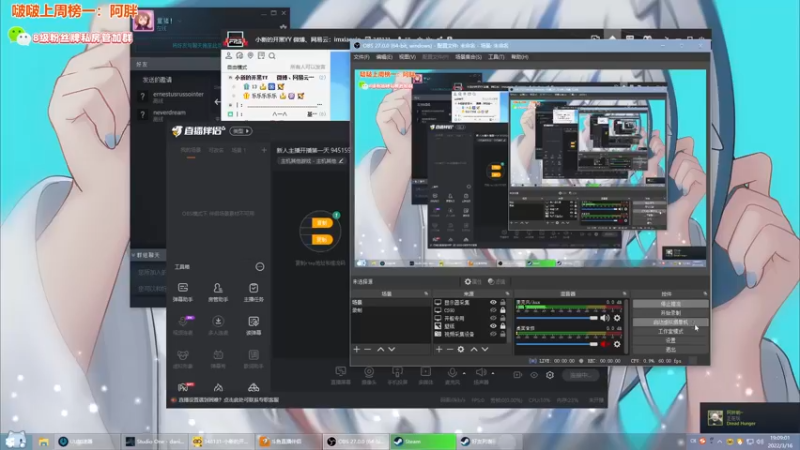800x450 pixels.
Task: Move source up in OBS sources list
Action: click(474, 349)
